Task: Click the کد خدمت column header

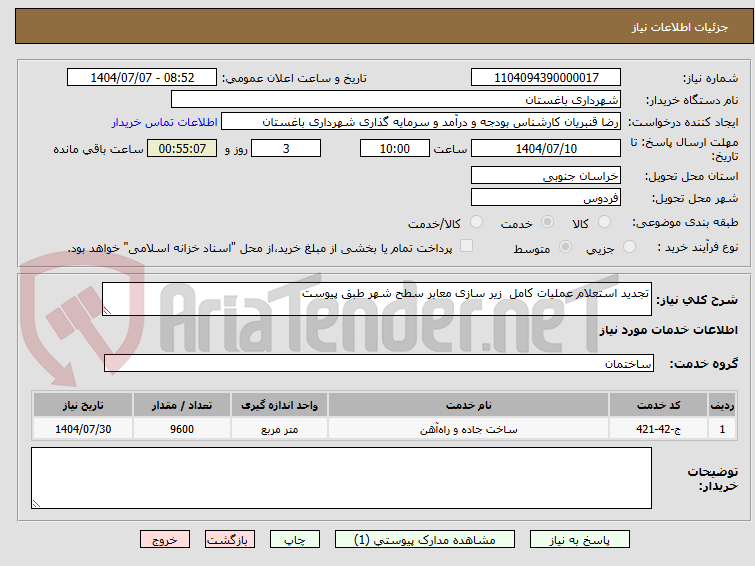Action: (658, 405)
